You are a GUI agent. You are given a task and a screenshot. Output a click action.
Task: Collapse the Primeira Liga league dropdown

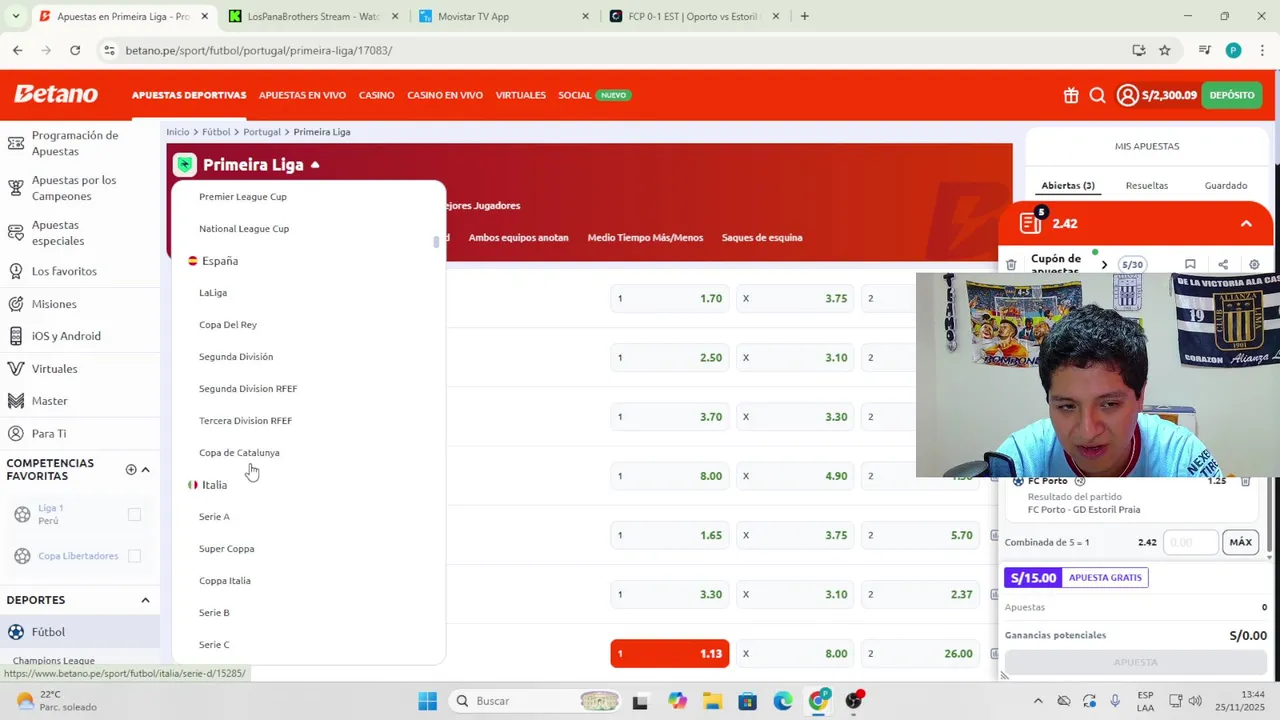[x=315, y=165]
